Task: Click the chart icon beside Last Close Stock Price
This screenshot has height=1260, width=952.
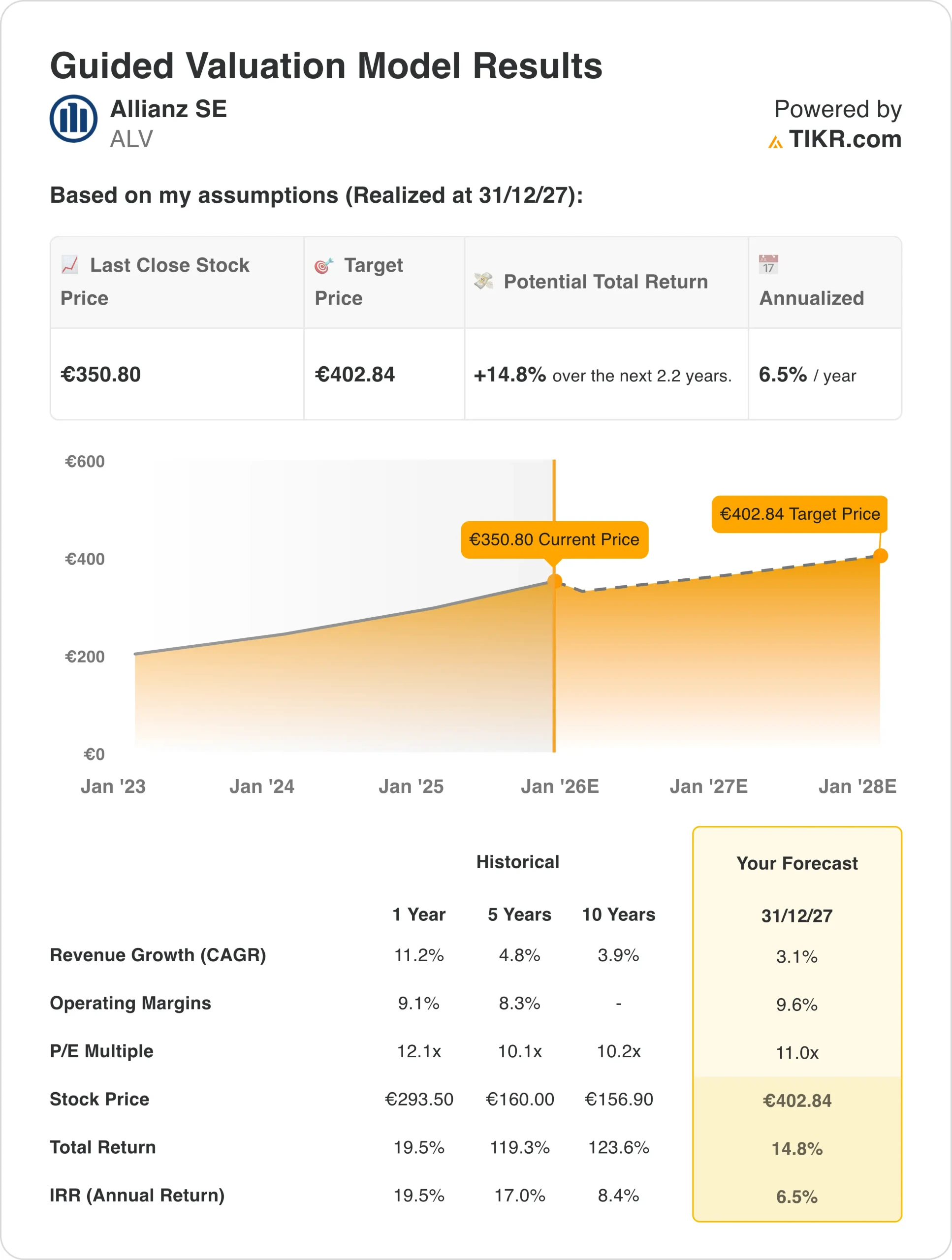Action: click(70, 265)
